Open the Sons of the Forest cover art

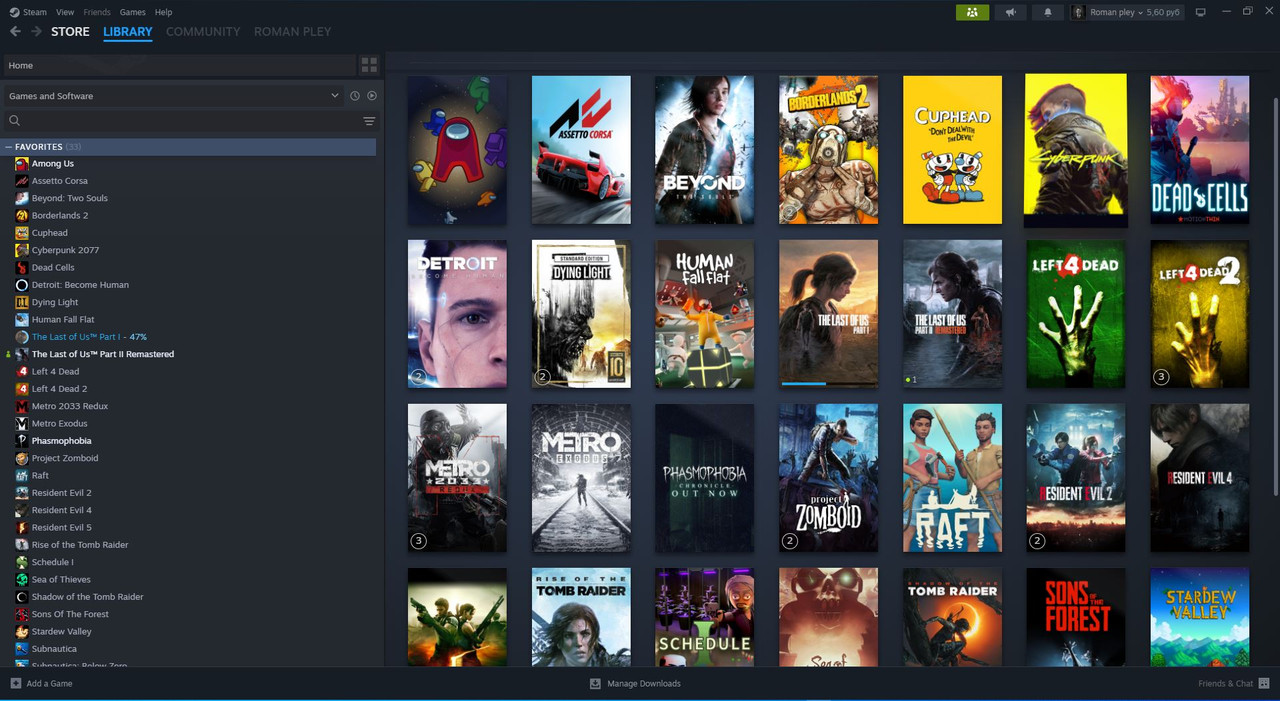(x=1076, y=617)
